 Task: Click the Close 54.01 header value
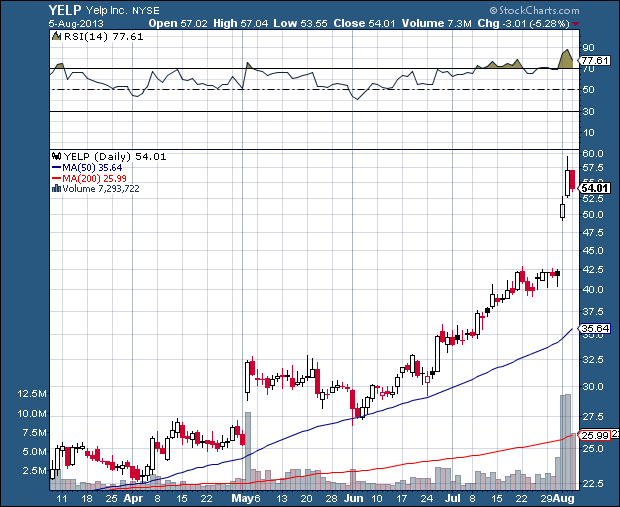(x=364, y=23)
